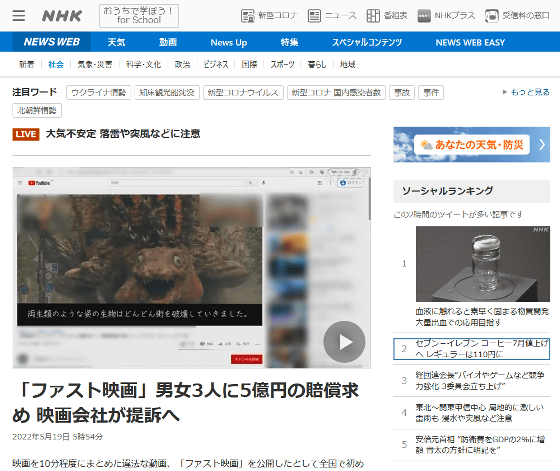The height and width of the screenshot is (471, 560).
Task: Go to the 科学・文化 category
Action: coord(144,65)
